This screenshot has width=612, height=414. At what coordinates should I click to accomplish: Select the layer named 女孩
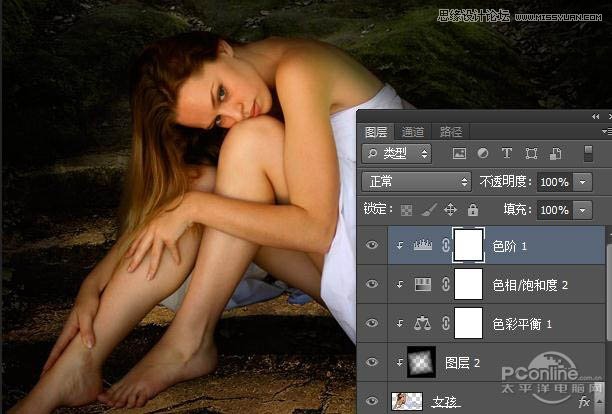point(445,402)
